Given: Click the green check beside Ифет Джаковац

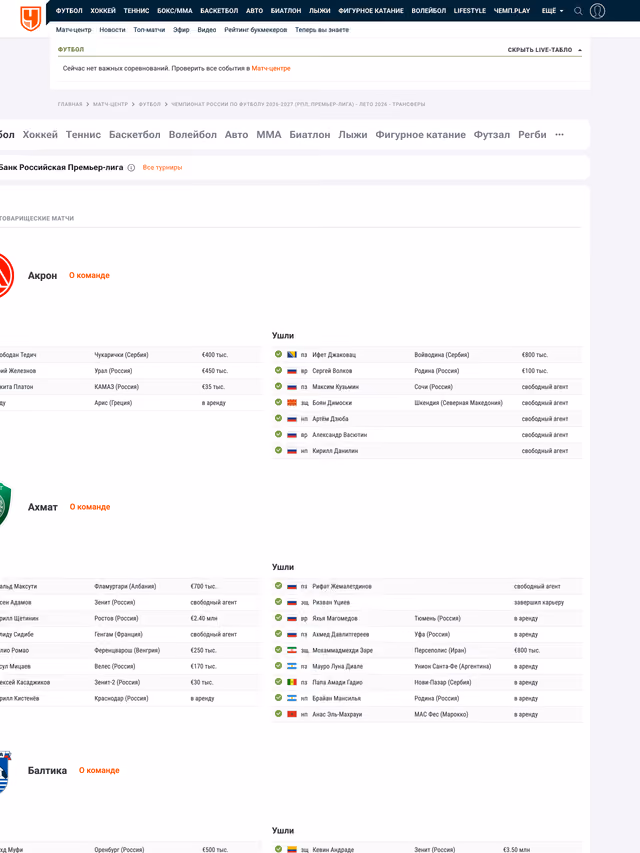Looking at the screenshot, I should (x=278, y=354).
